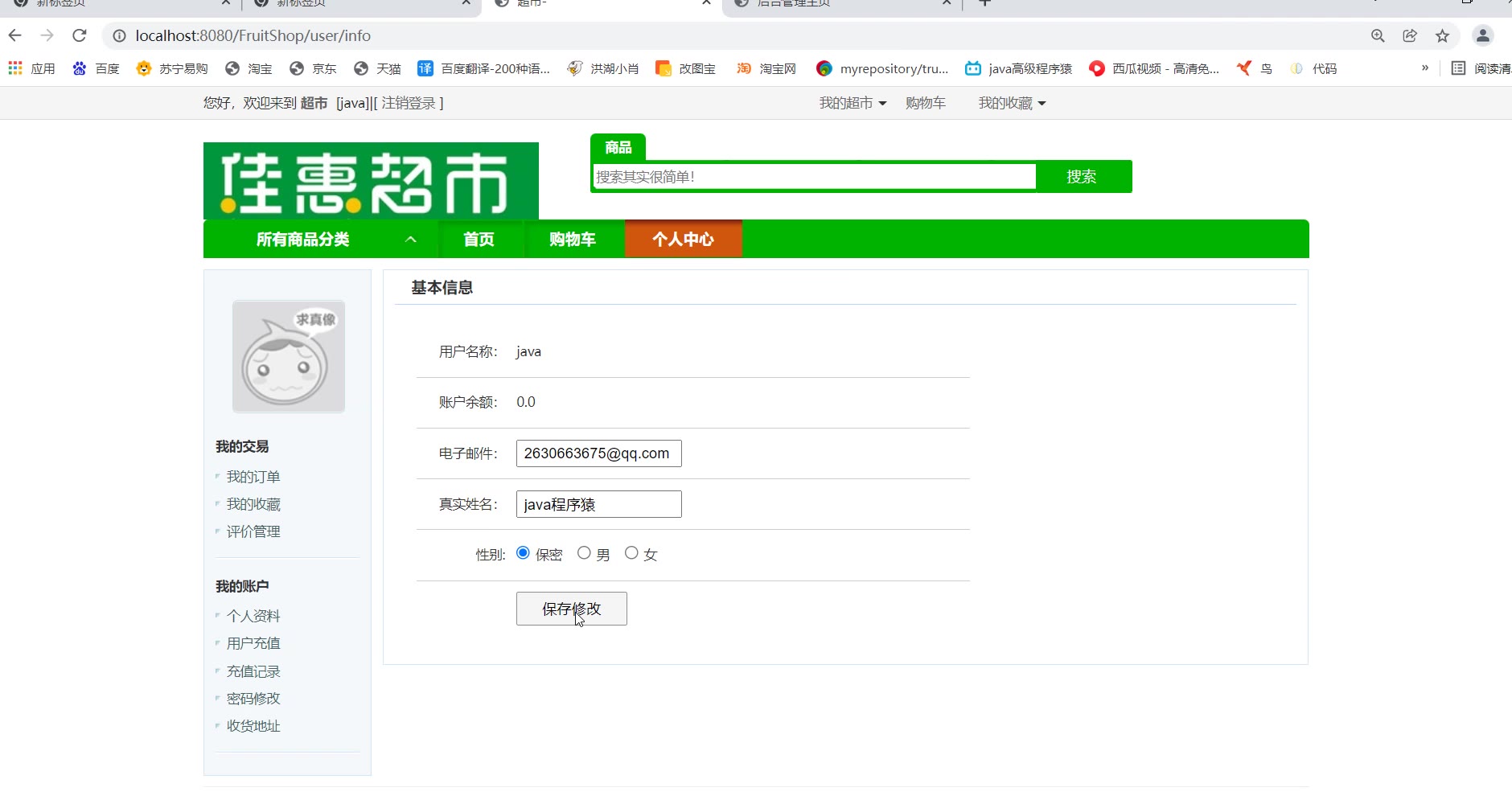Image resolution: width=1512 pixels, height=804 pixels.
Task: Collapse the 所有商品分类 category chevron
Action: tap(411, 239)
